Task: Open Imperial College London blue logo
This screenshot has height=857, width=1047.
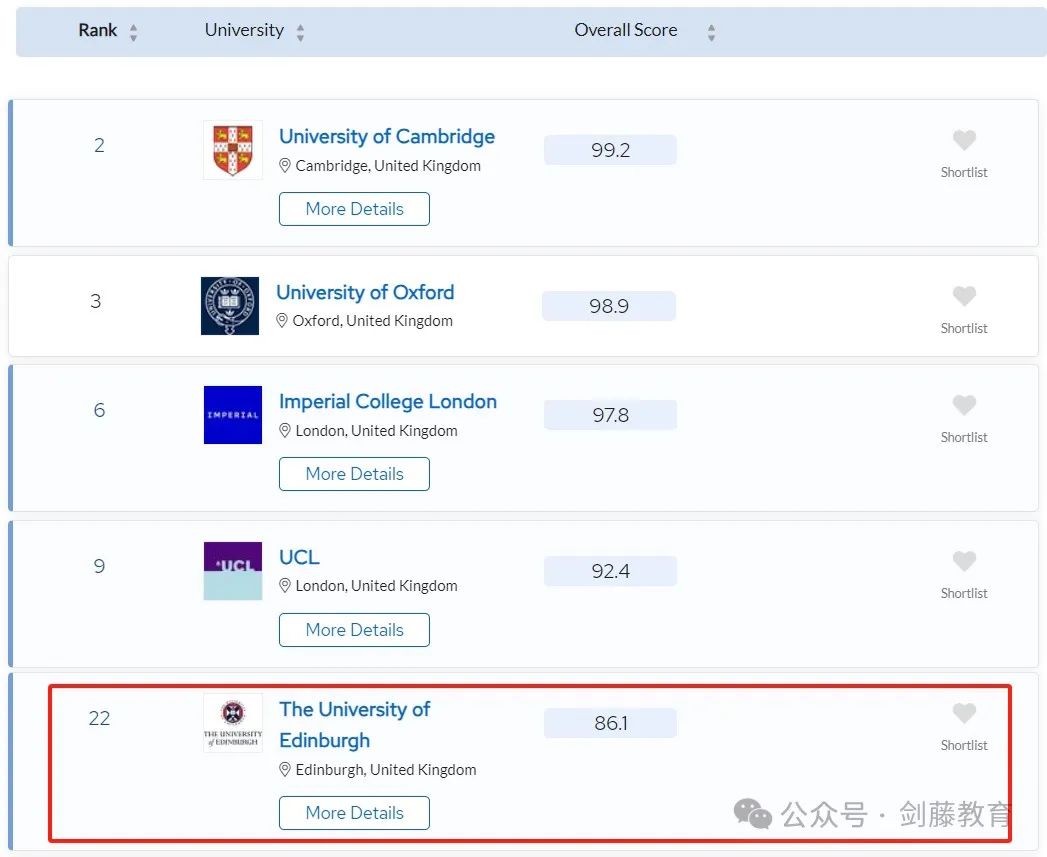Action: click(232, 415)
